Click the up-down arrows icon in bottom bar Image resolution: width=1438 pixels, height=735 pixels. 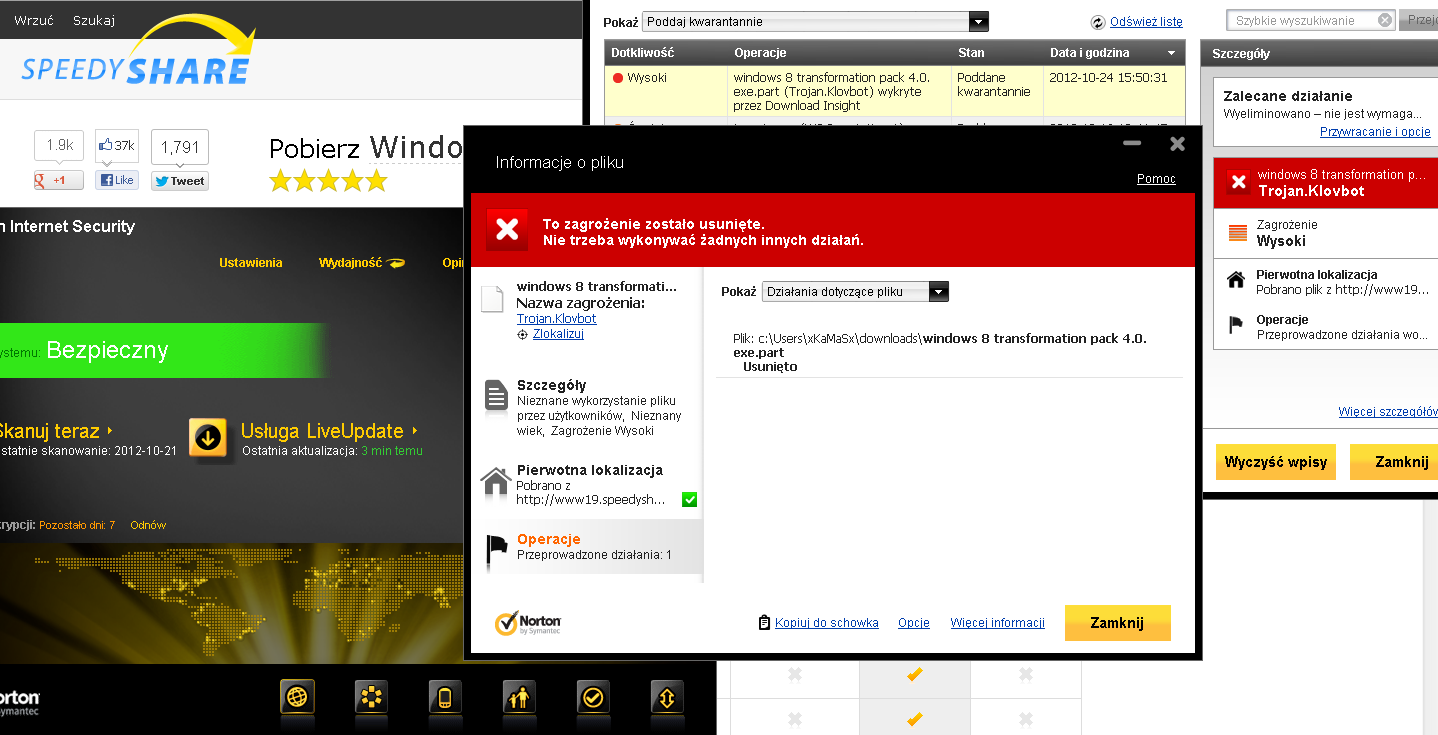(667, 697)
